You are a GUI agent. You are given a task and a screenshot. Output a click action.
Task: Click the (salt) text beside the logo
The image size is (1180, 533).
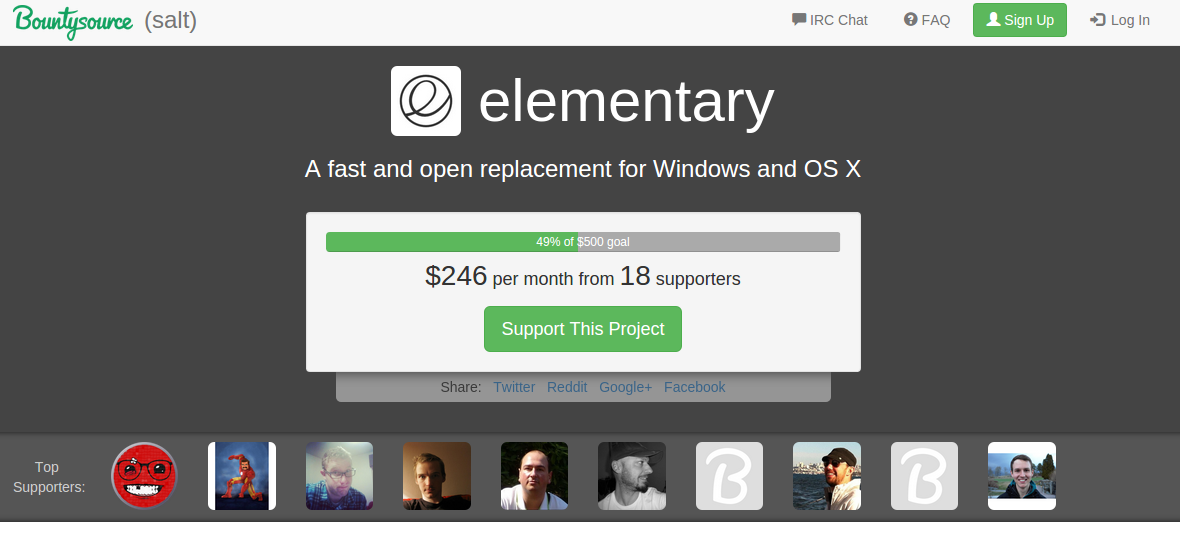[171, 20]
